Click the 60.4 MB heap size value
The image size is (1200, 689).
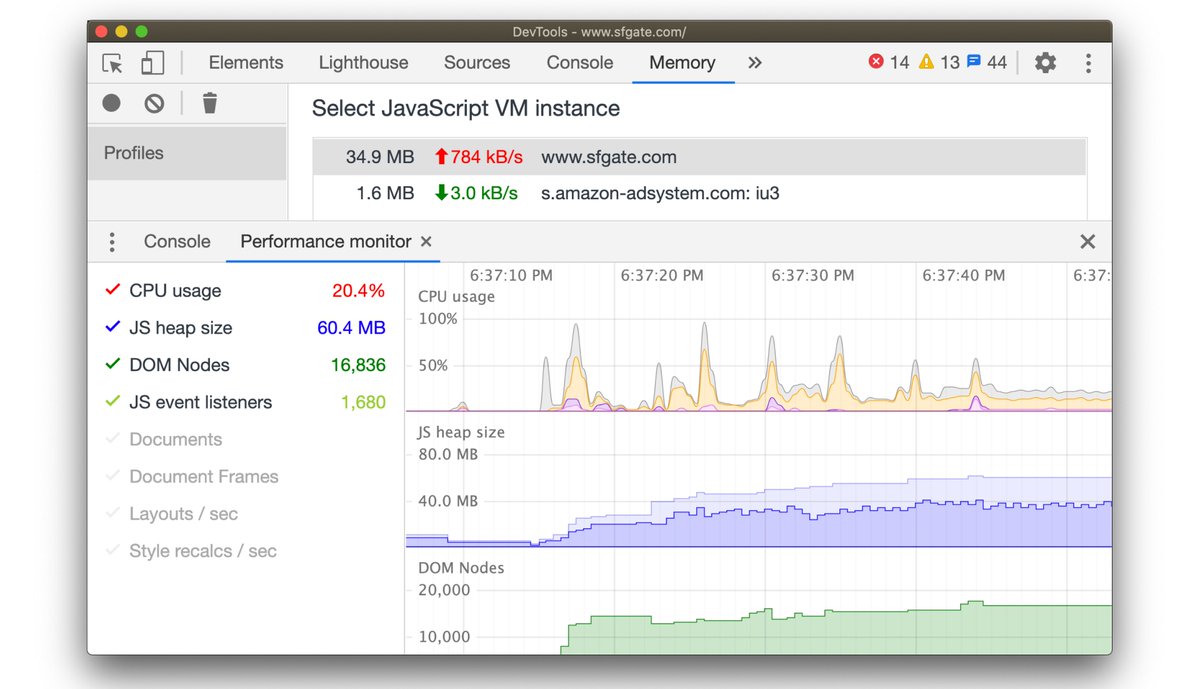click(351, 328)
